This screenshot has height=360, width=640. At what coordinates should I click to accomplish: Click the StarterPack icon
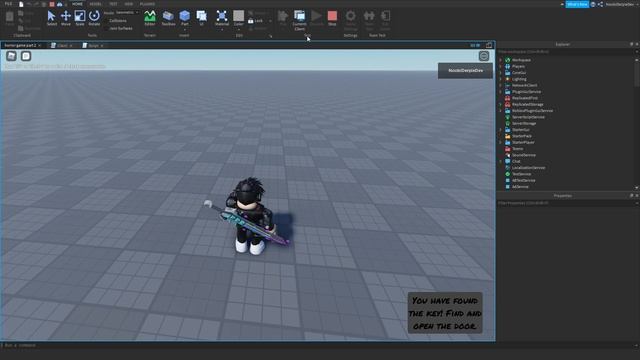click(508, 136)
